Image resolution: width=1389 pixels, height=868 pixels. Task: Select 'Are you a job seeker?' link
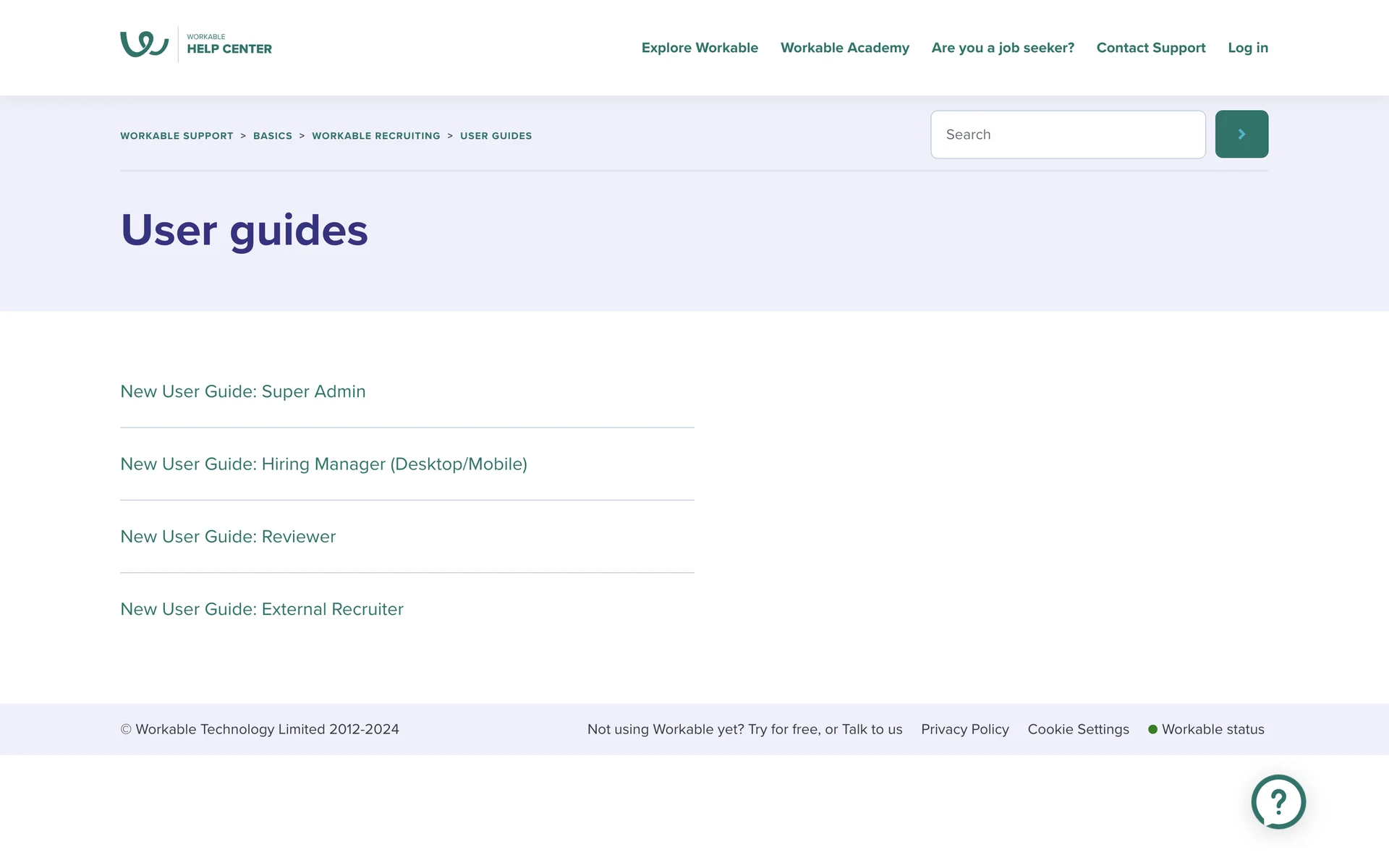tap(1002, 48)
